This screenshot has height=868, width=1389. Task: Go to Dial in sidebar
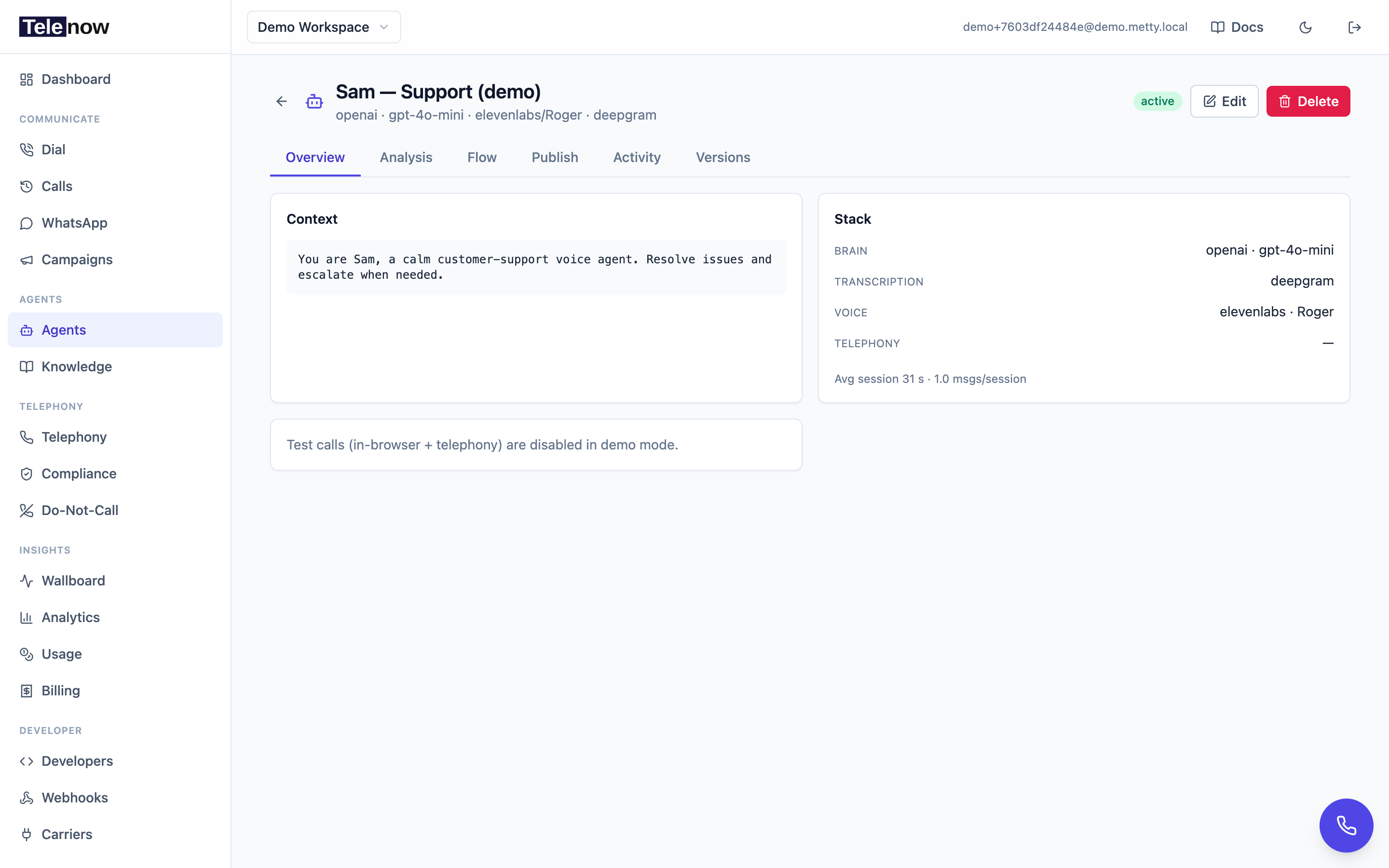115,149
